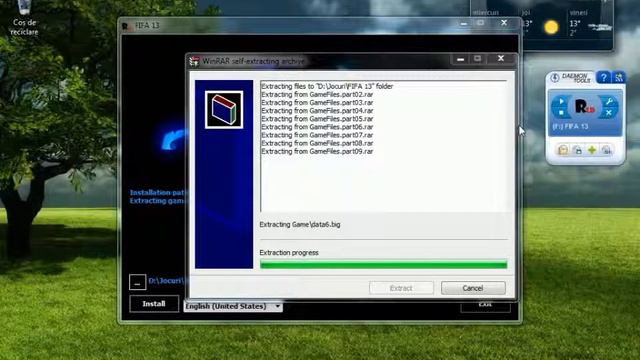
Task: Click log line 'Extracting from GameFiles.part02.rar'
Action: tap(317, 94)
